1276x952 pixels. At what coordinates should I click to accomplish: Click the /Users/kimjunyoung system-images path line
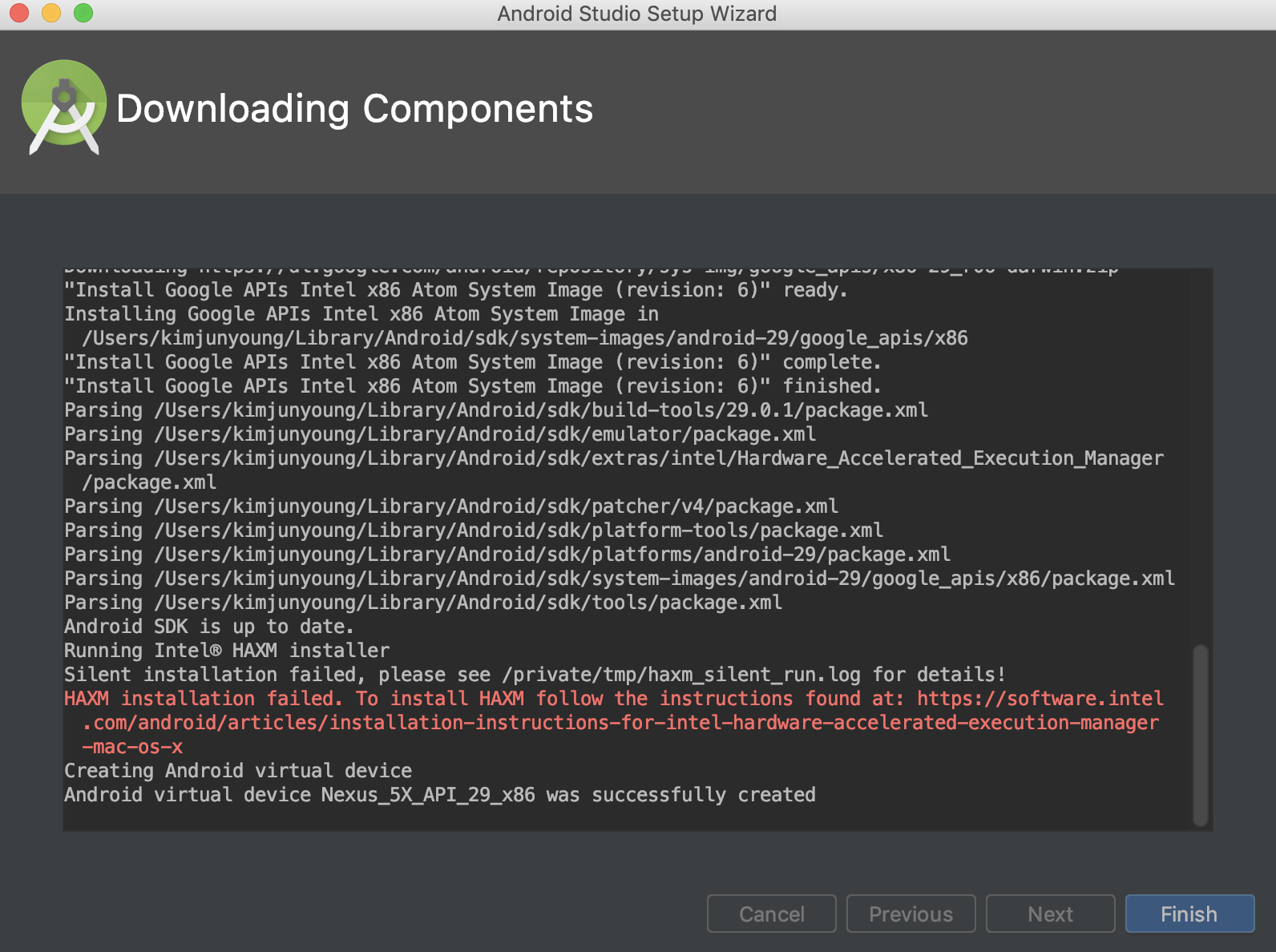(x=525, y=338)
